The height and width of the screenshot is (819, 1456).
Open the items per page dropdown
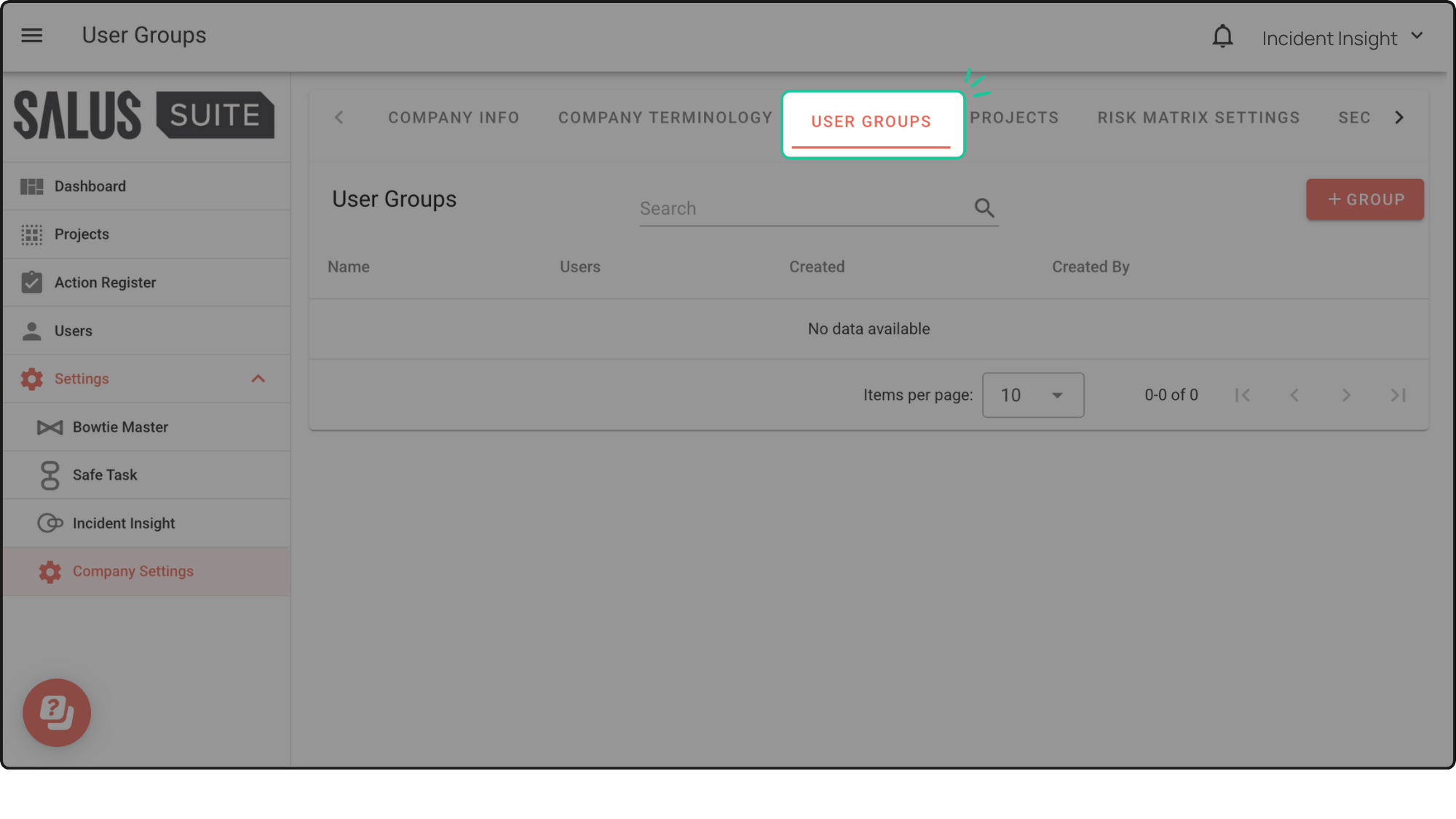pos(1032,395)
